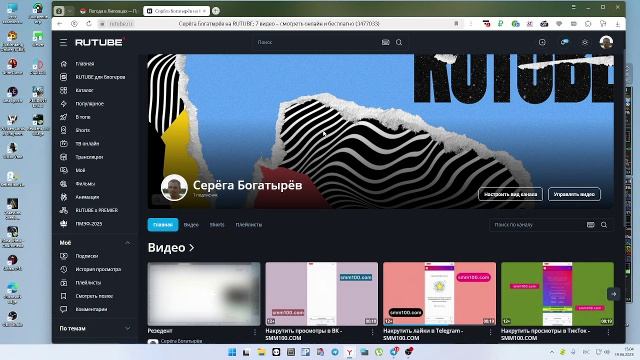Click the next arrow on the video carousel
This screenshot has height=360, width=640.
pos(613,293)
